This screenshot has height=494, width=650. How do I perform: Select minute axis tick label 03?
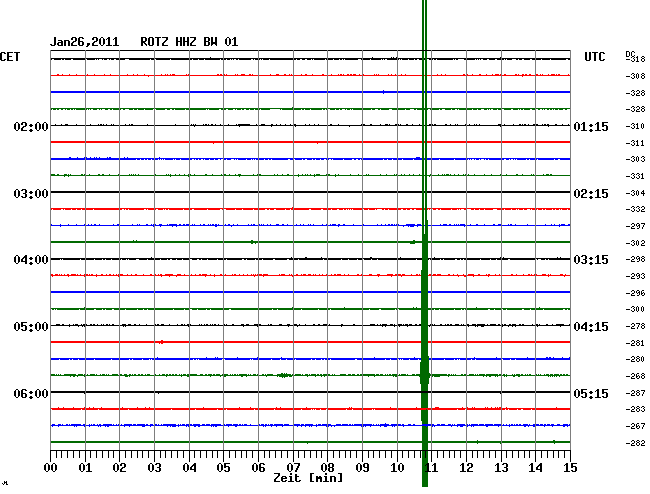click(154, 468)
